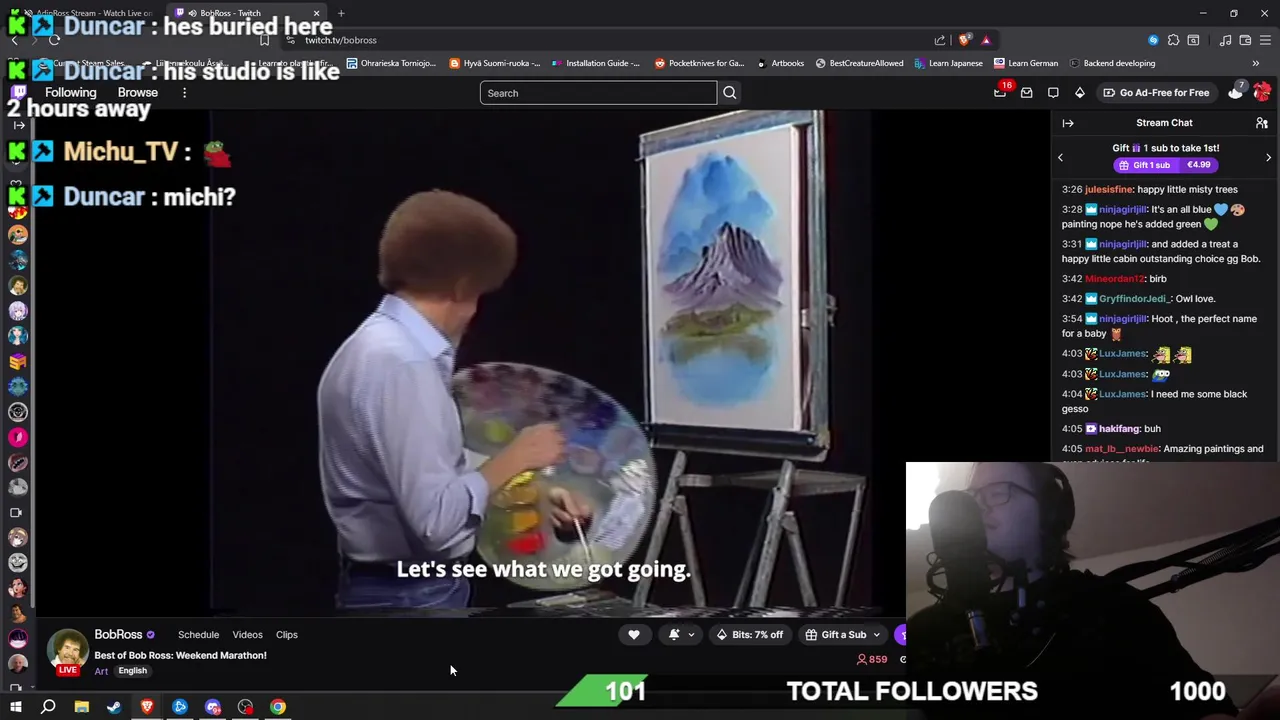The image size is (1280, 720).
Task: Open site settings icon next to URL
Action: pyautogui.click(x=291, y=40)
